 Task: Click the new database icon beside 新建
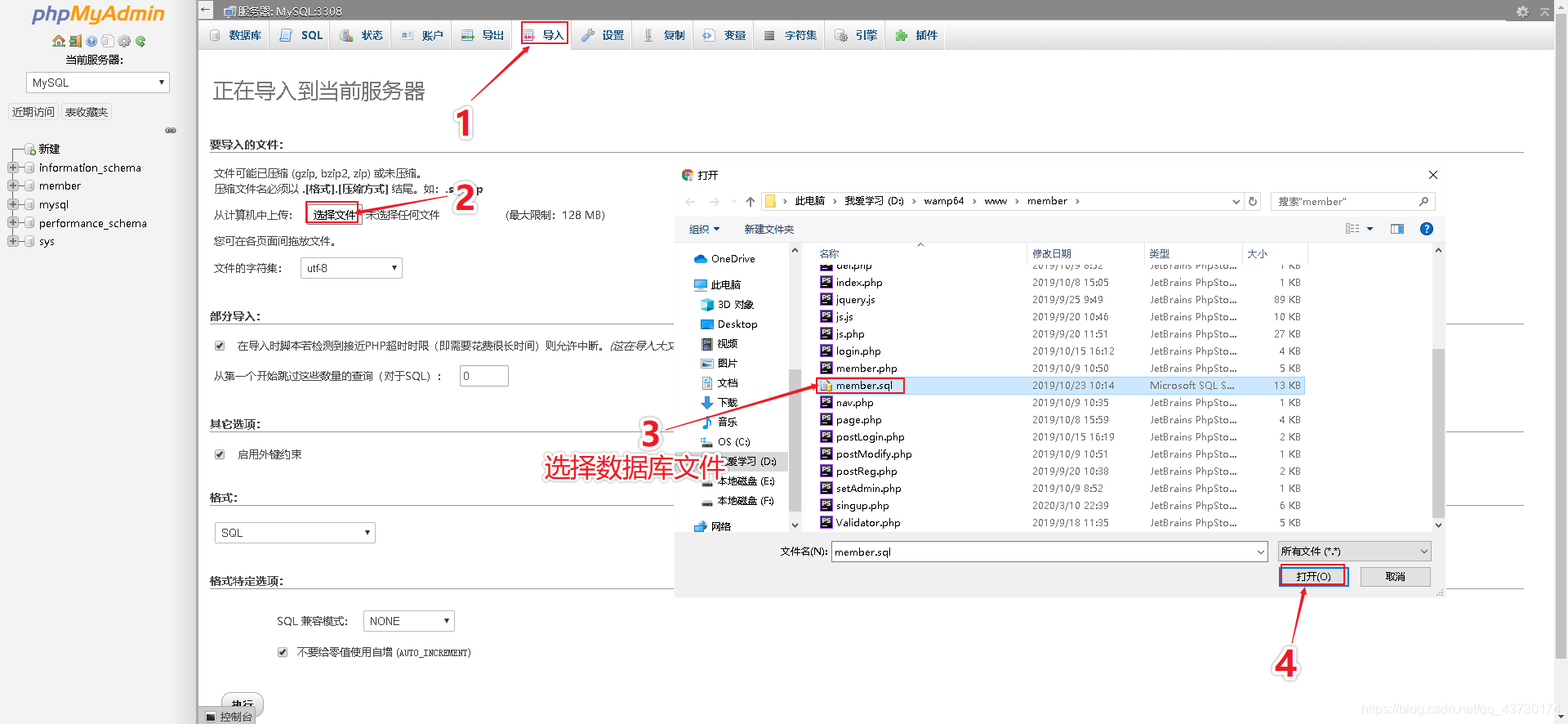(30, 149)
